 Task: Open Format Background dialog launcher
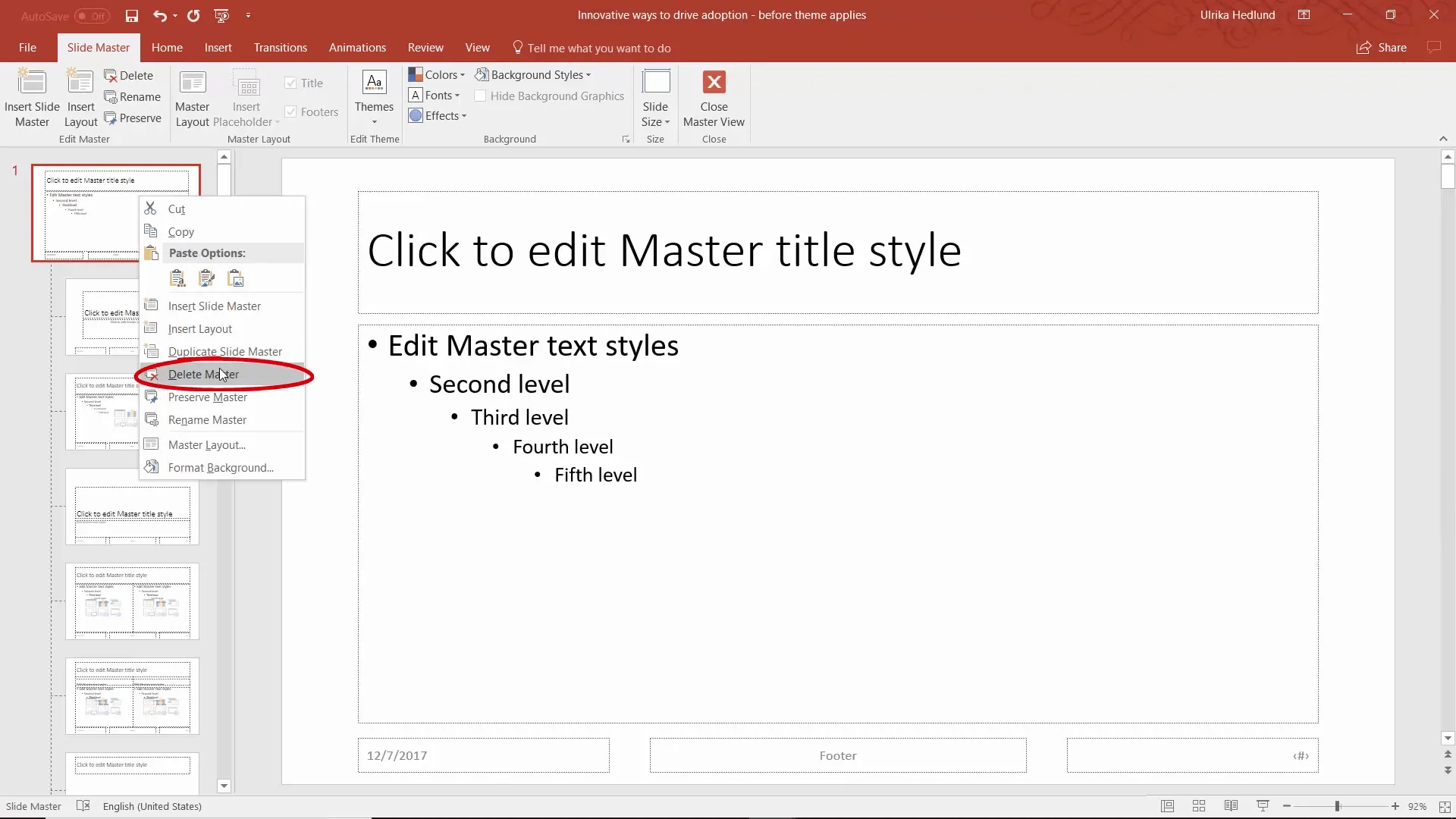tap(626, 140)
